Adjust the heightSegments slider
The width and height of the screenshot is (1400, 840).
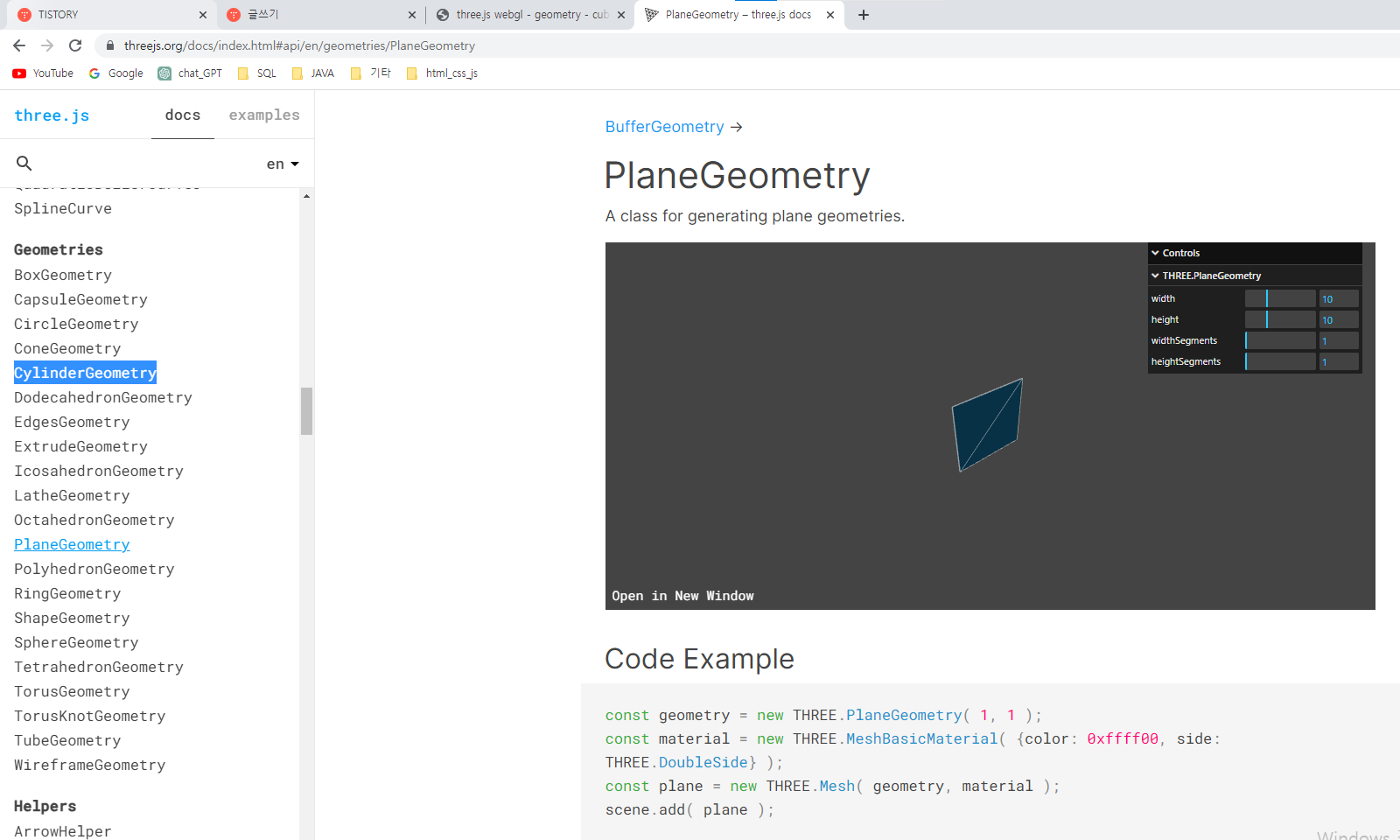tap(1280, 361)
